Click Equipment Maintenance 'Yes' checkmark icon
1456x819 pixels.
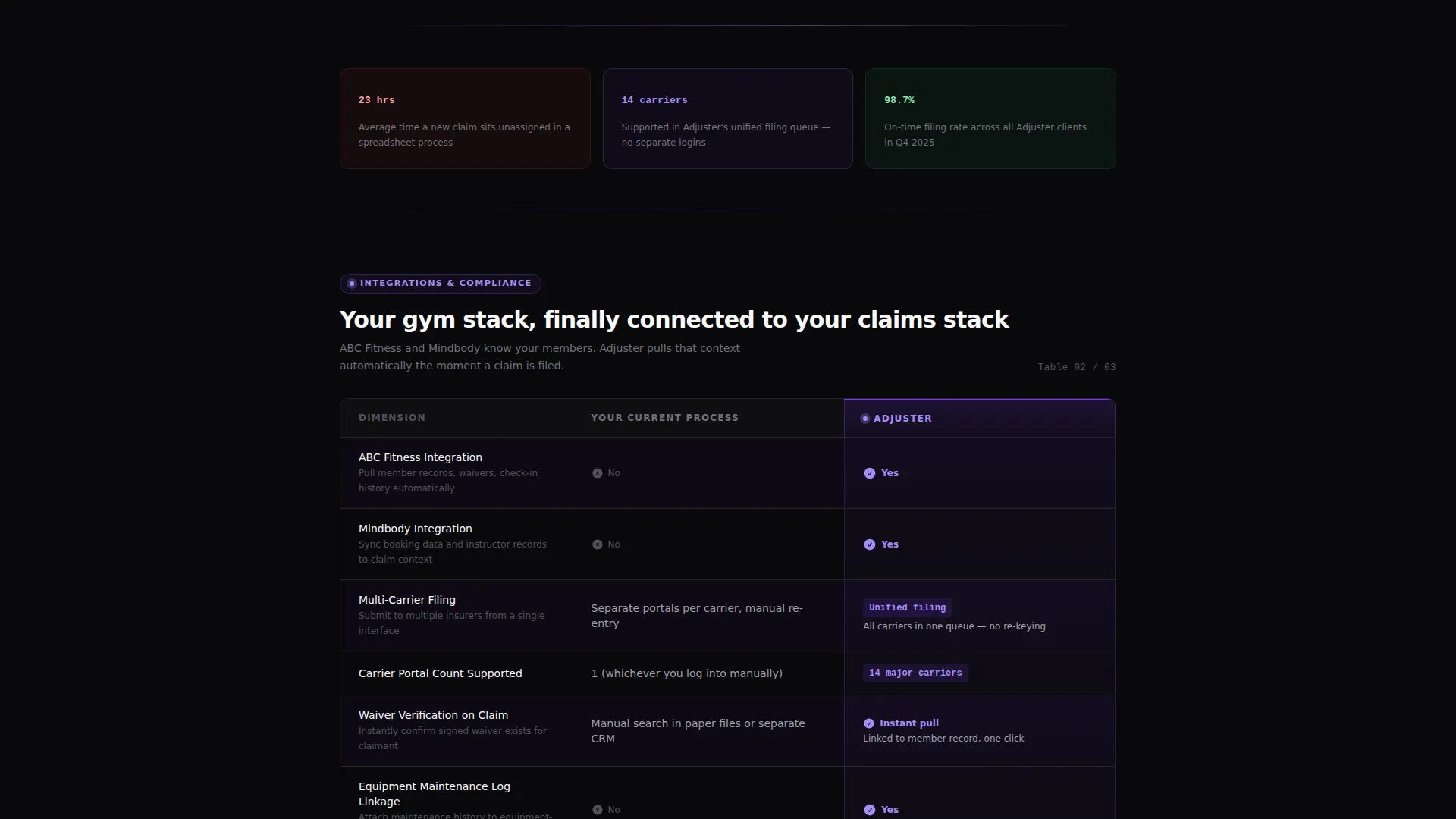(x=870, y=810)
